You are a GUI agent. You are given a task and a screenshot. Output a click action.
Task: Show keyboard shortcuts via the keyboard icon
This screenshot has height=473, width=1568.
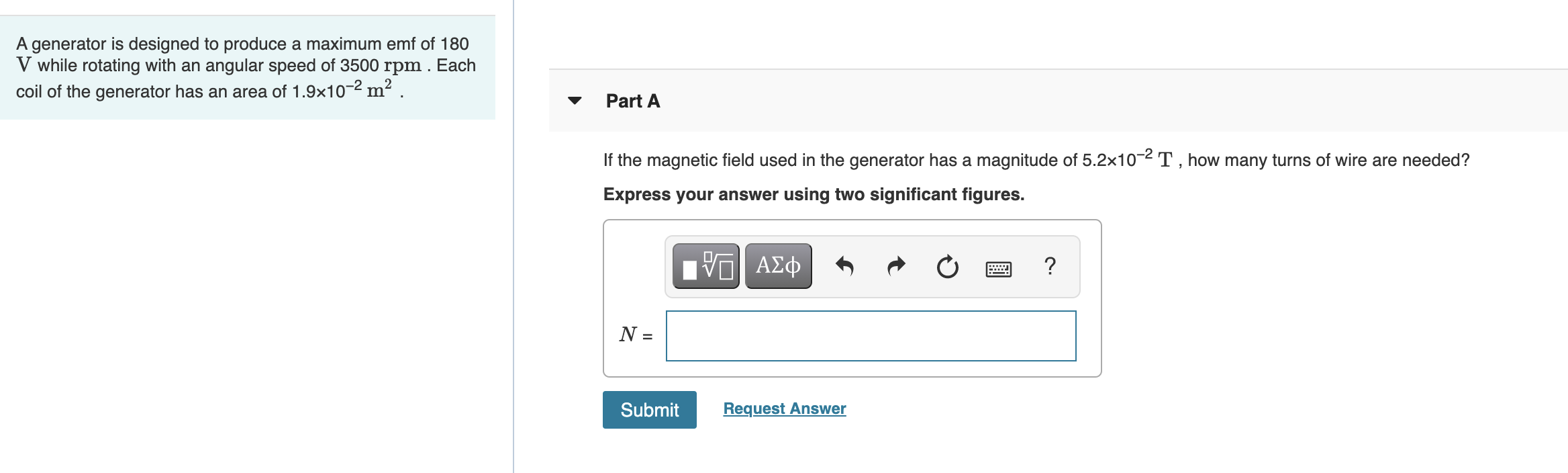pos(999,269)
